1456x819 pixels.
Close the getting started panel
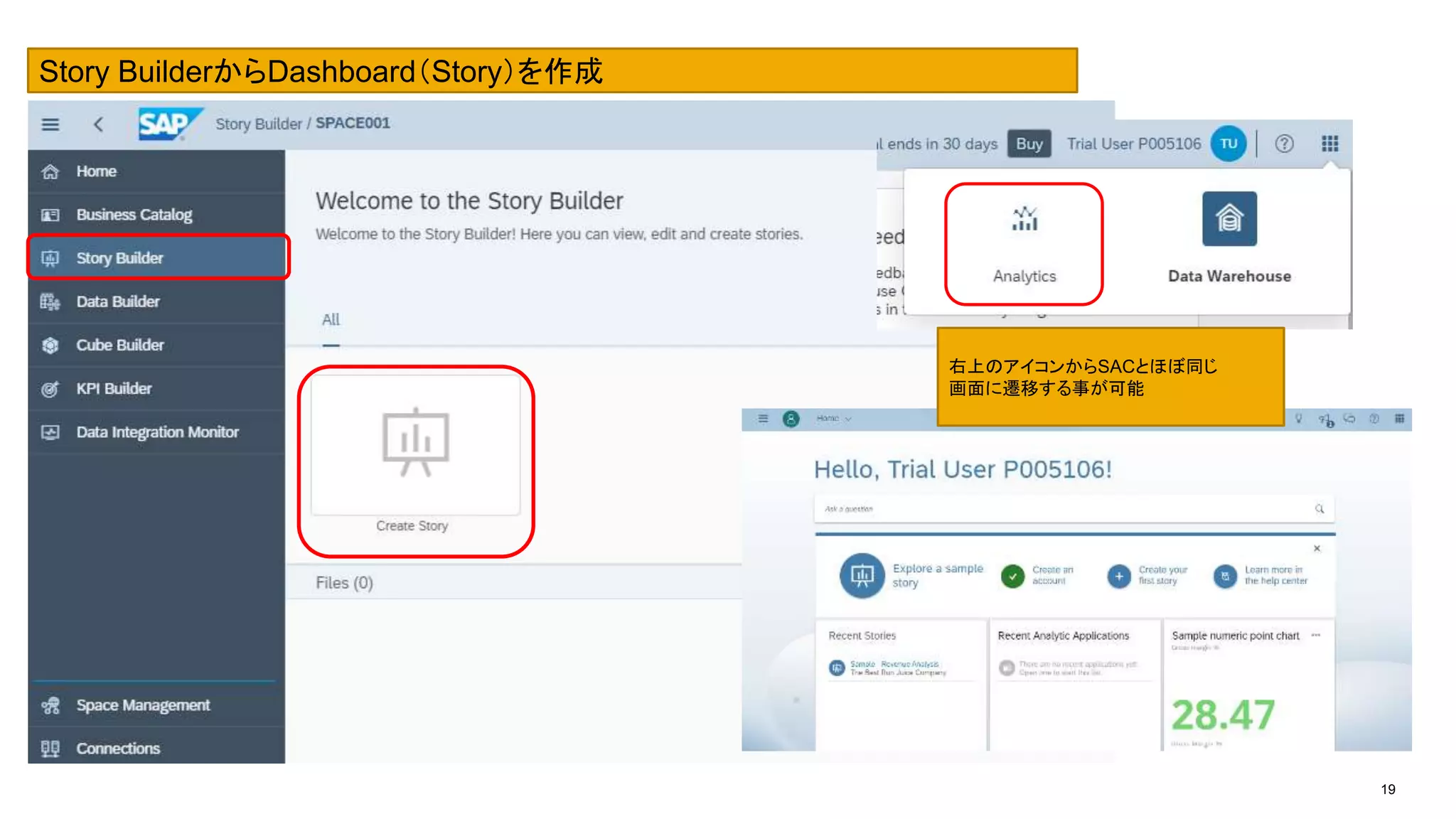[x=1317, y=548]
